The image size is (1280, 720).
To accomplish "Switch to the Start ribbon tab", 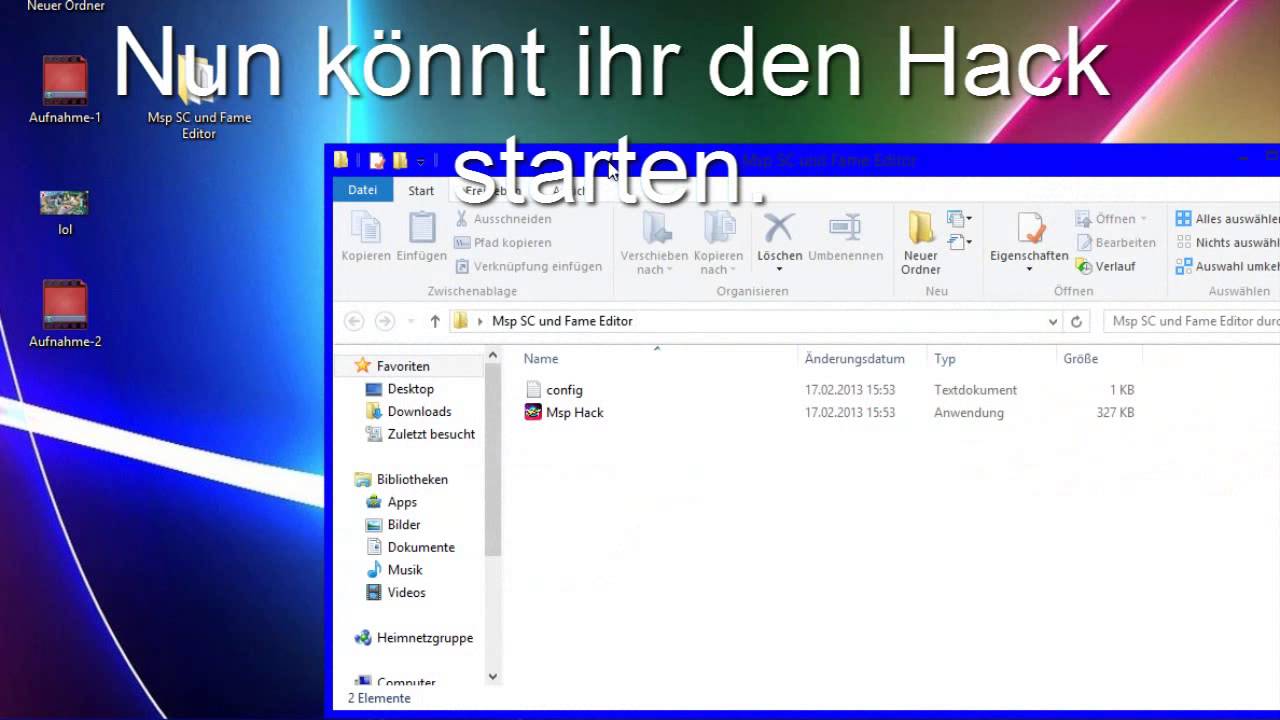I will [x=421, y=191].
